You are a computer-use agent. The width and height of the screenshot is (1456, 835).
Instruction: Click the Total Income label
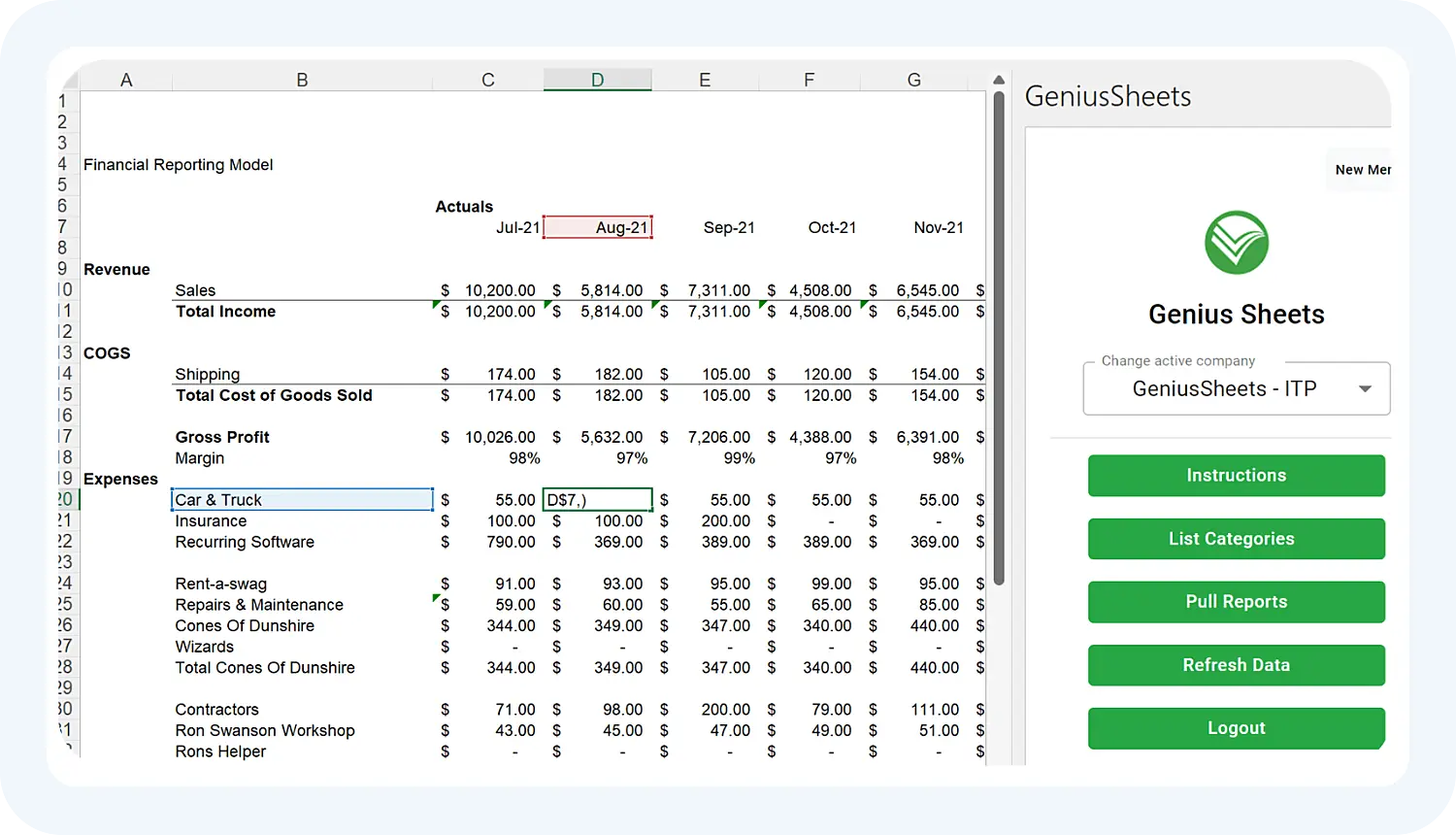225,312
